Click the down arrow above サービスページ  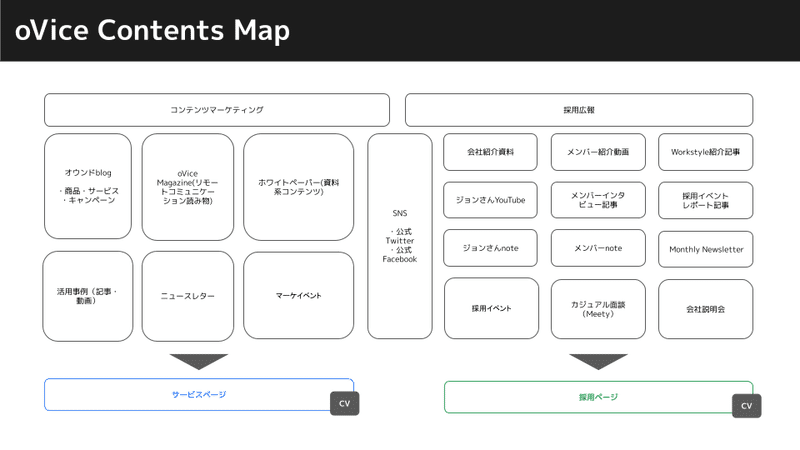[x=199, y=362]
